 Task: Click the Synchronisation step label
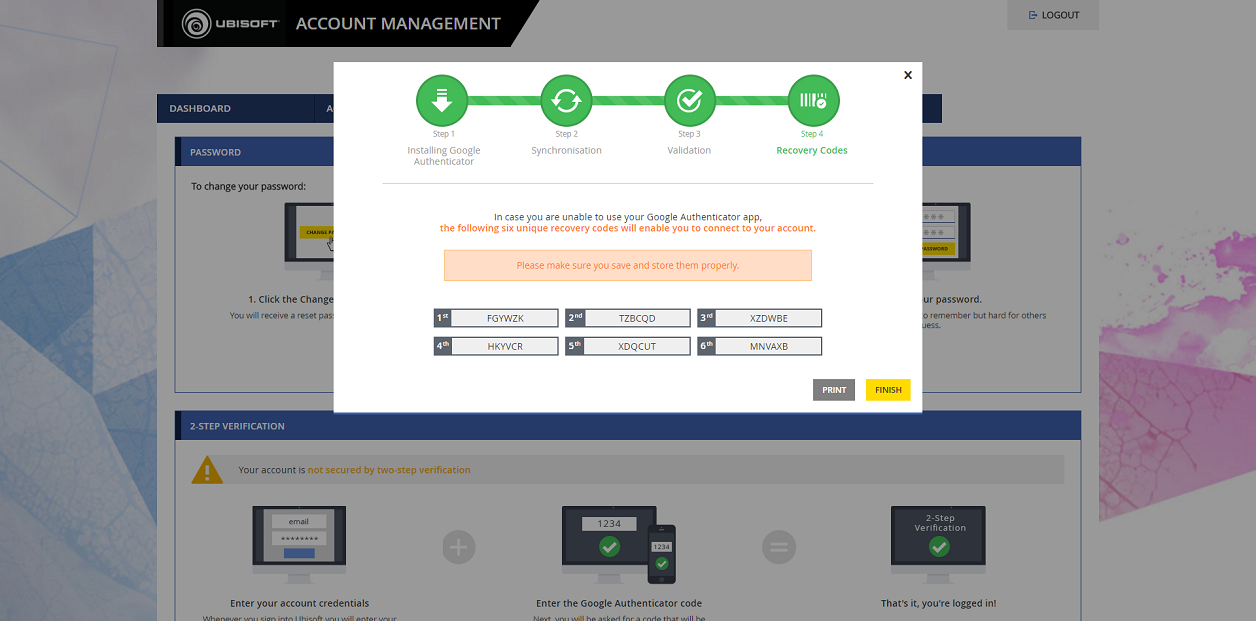coord(566,150)
